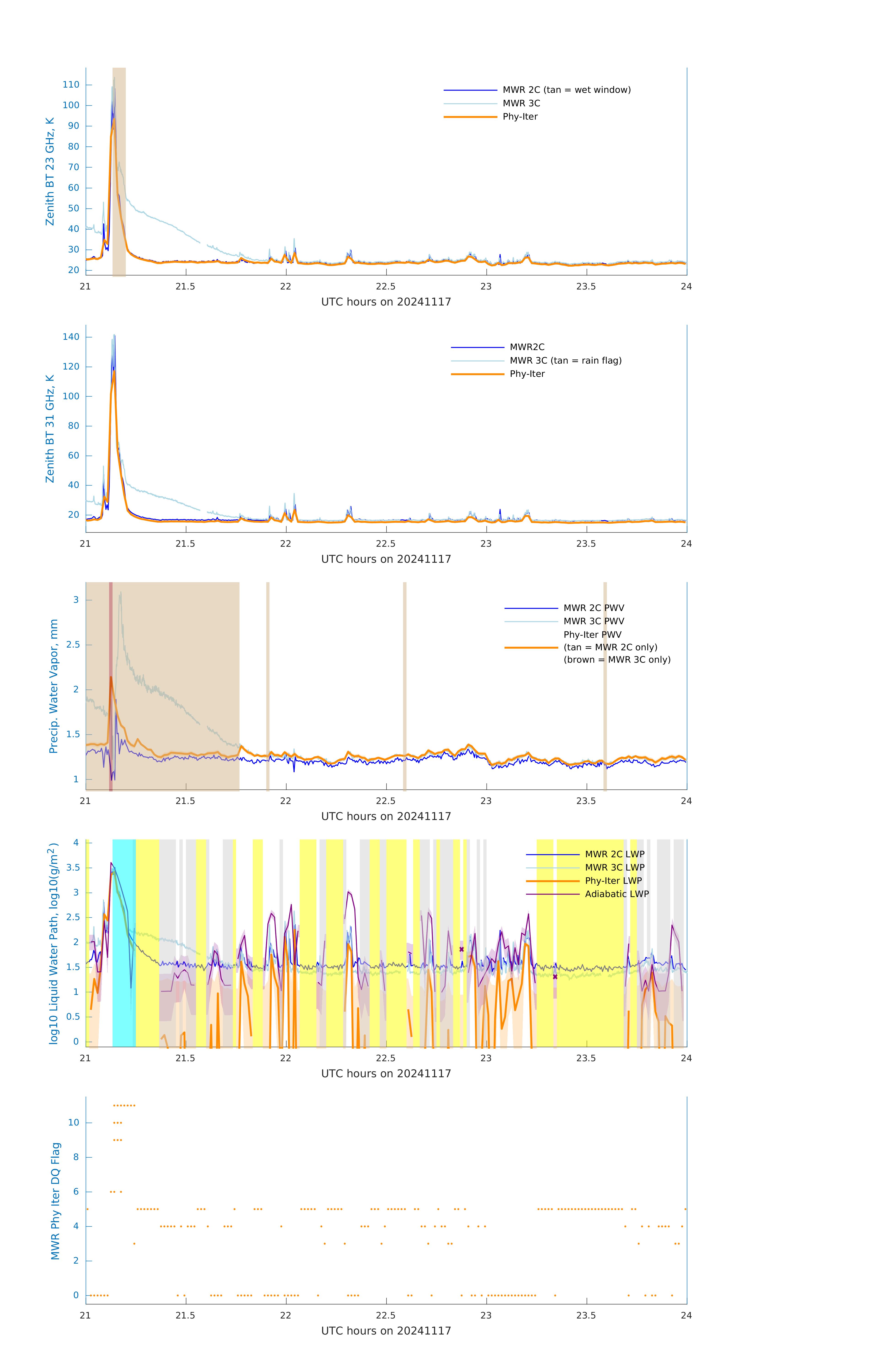
Task: Click the Adiabatic LWP legend entry
Action: tap(616, 894)
